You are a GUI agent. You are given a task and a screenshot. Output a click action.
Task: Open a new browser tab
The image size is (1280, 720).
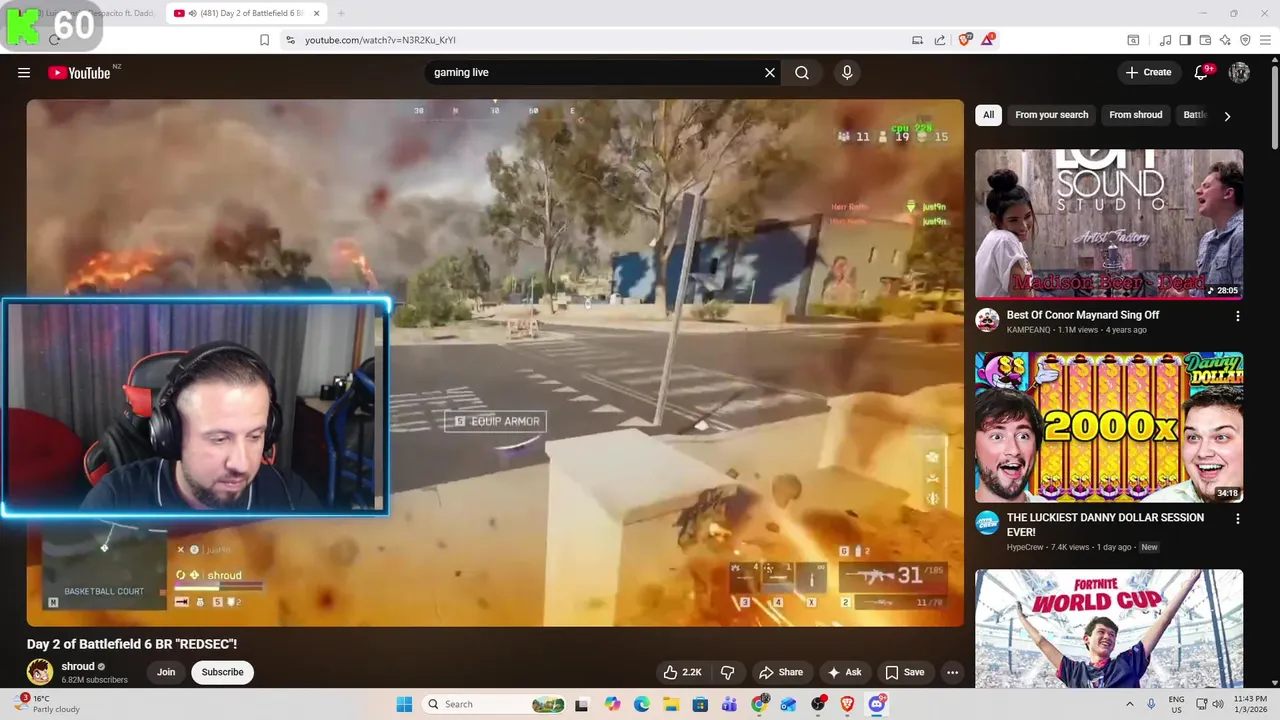click(x=340, y=13)
